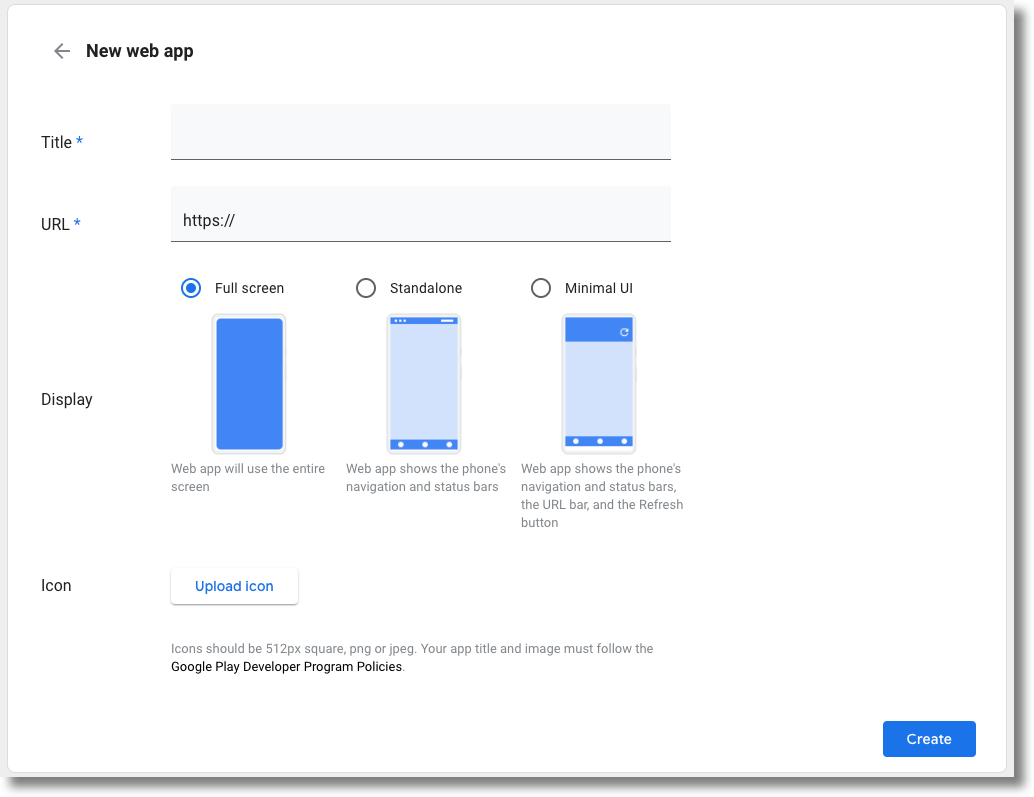Click the 'New web app' page heading
The image size is (1034, 797).
tap(139, 51)
